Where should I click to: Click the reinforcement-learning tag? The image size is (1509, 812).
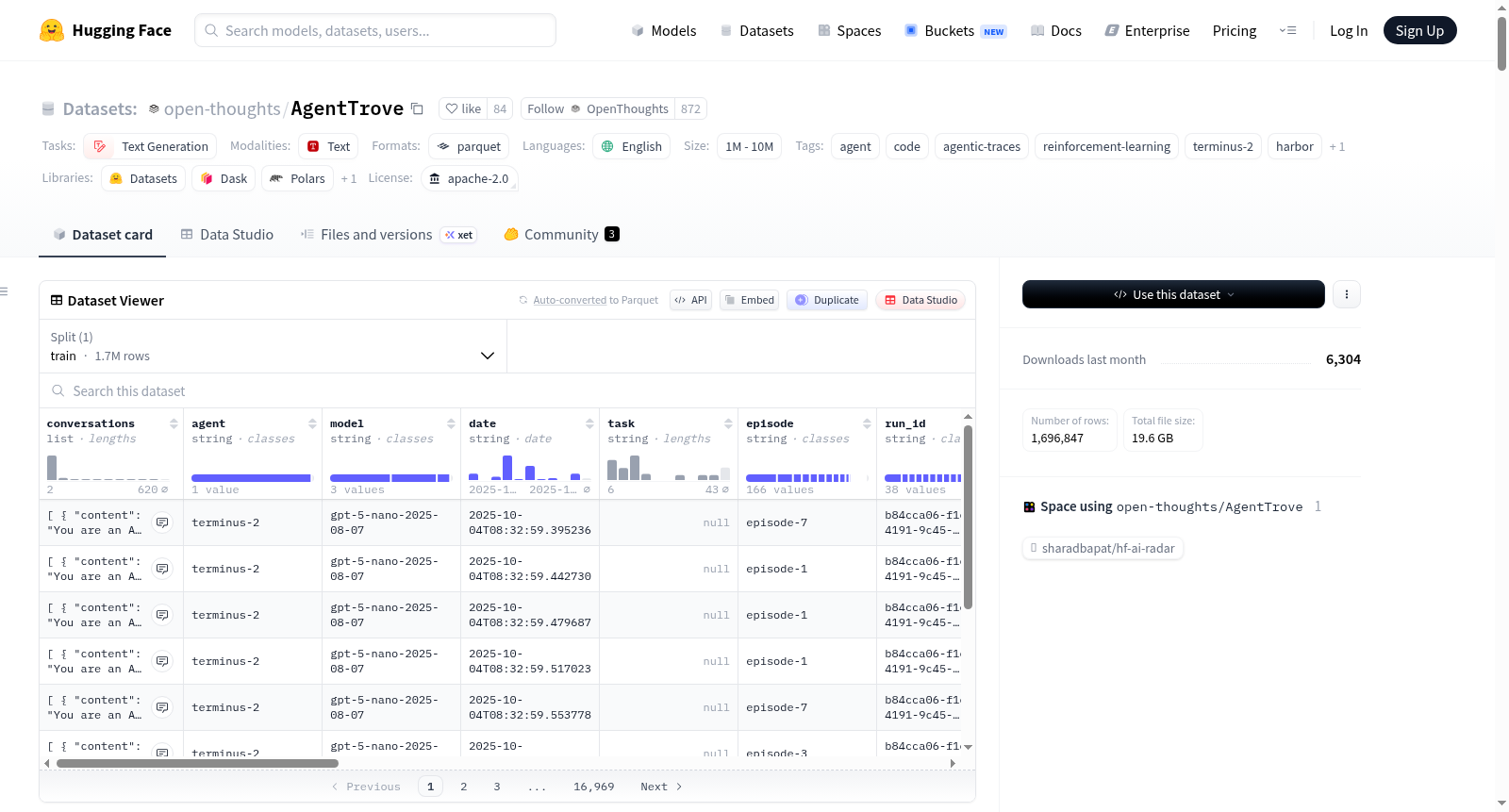click(1106, 146)
